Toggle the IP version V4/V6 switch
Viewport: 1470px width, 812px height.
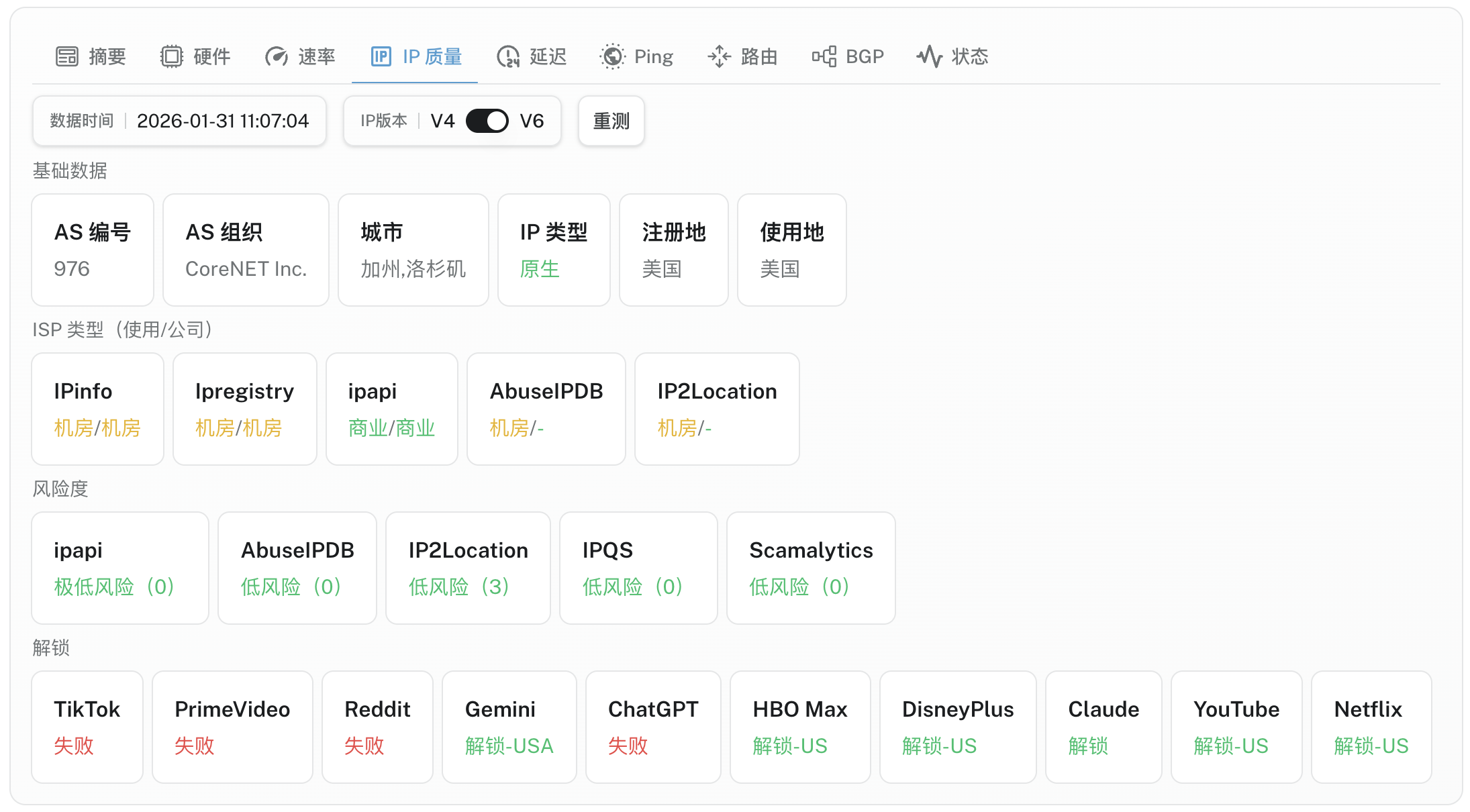487,121
